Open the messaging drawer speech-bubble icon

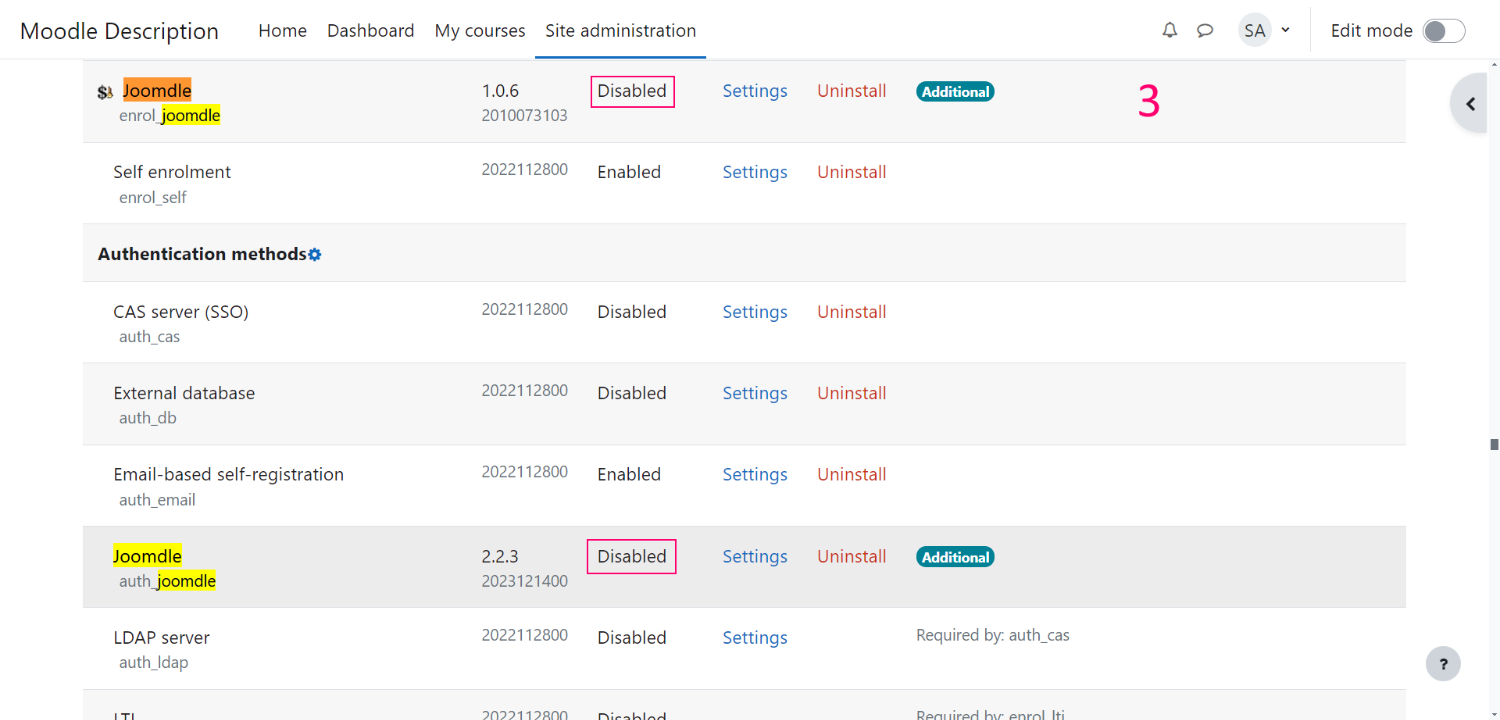(1205, 30)
